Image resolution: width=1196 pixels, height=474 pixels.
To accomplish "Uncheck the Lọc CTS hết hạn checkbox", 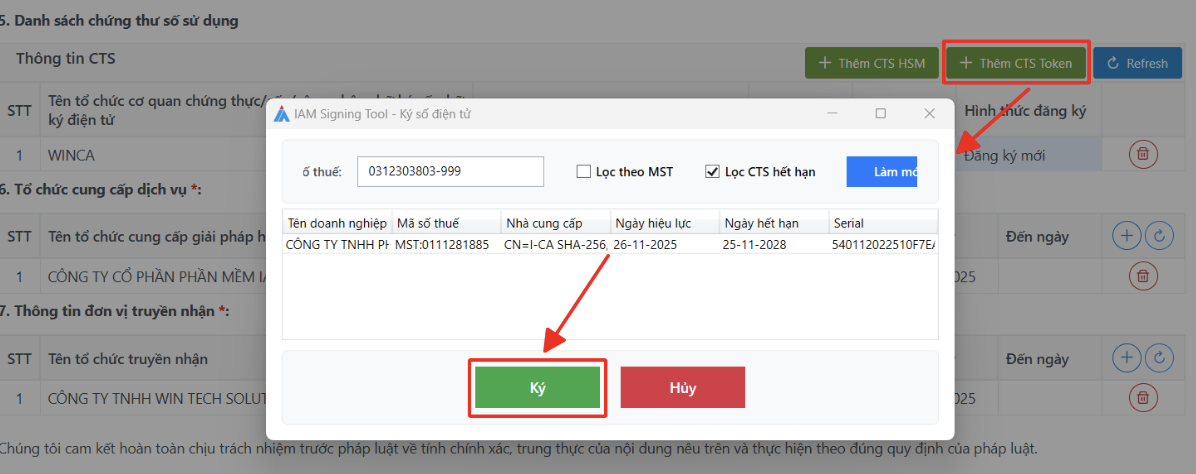I will (712, 172).
